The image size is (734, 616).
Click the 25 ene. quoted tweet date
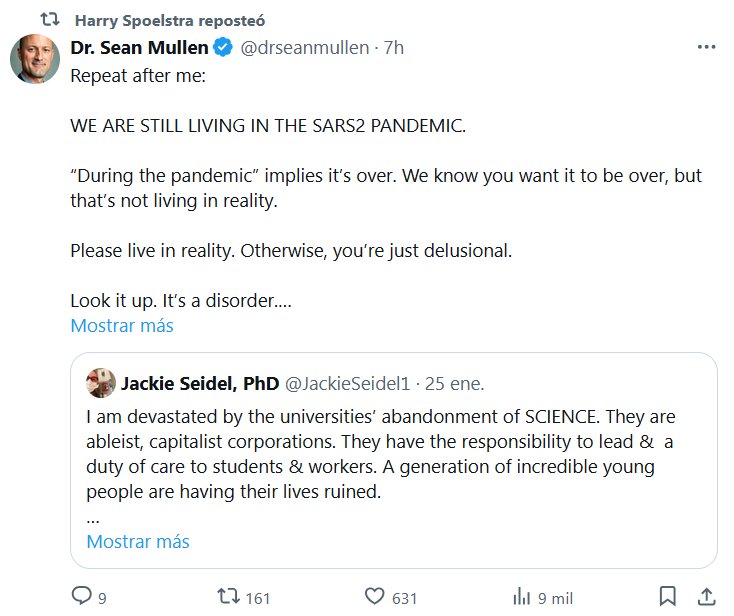pos(455,383)
